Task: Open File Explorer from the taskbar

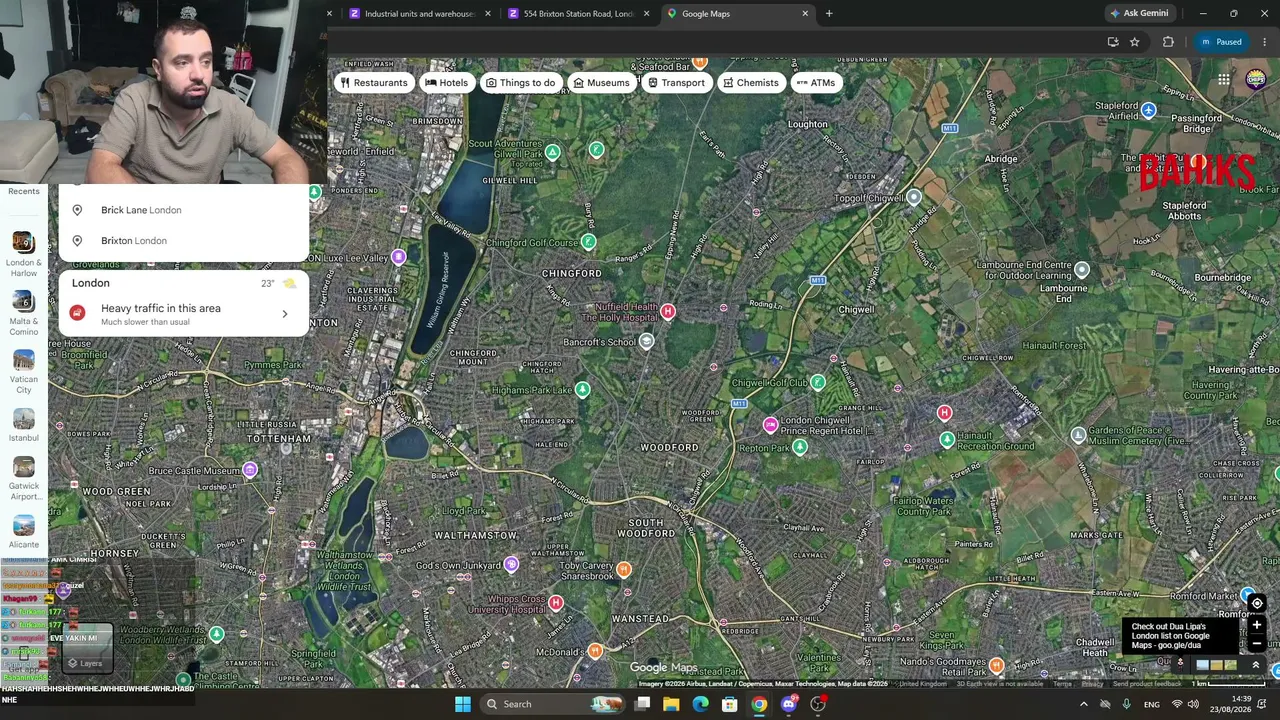Action: (x=671, y=704)
